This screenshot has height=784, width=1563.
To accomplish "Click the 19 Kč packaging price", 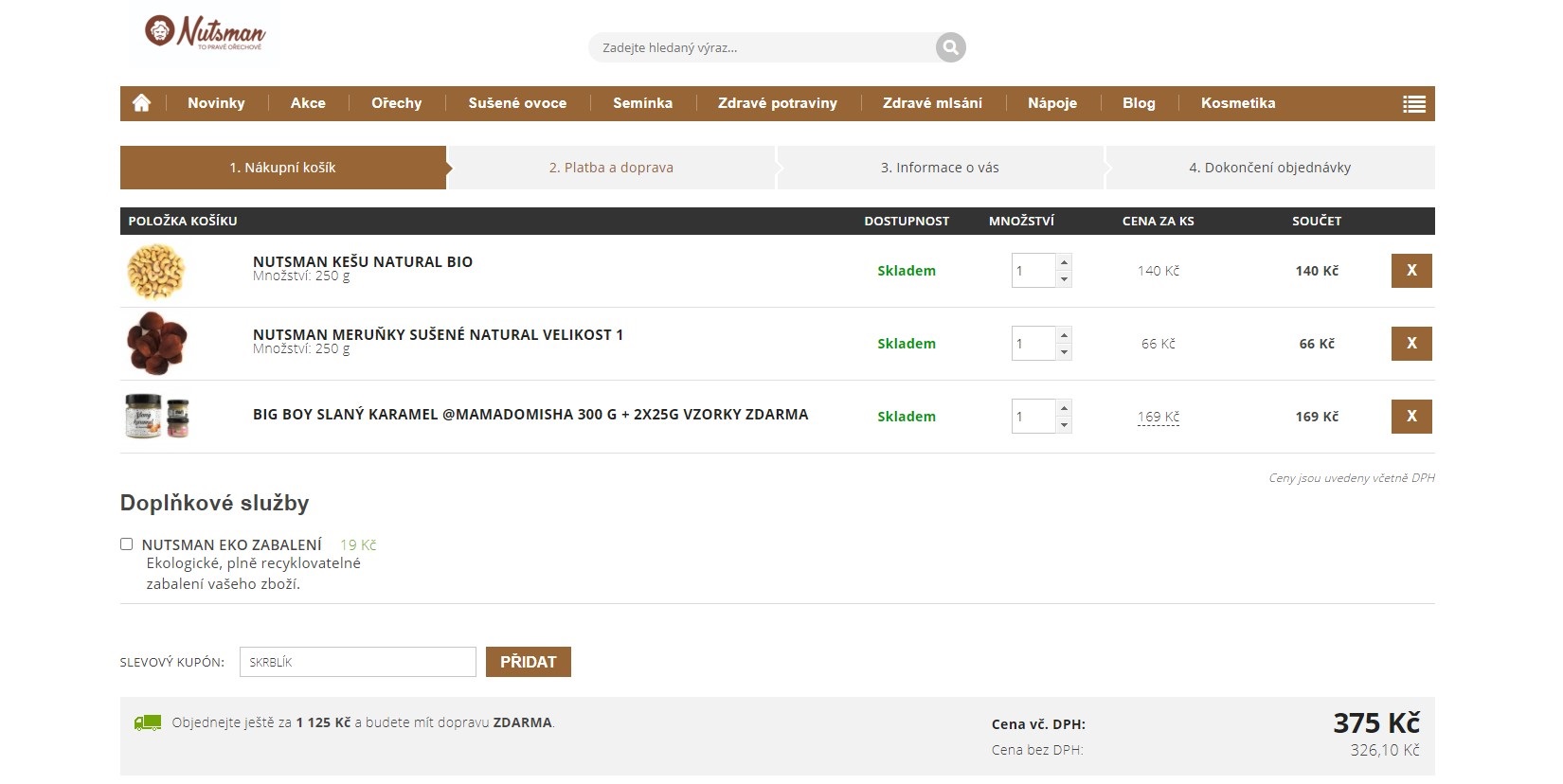I will 358,544.
